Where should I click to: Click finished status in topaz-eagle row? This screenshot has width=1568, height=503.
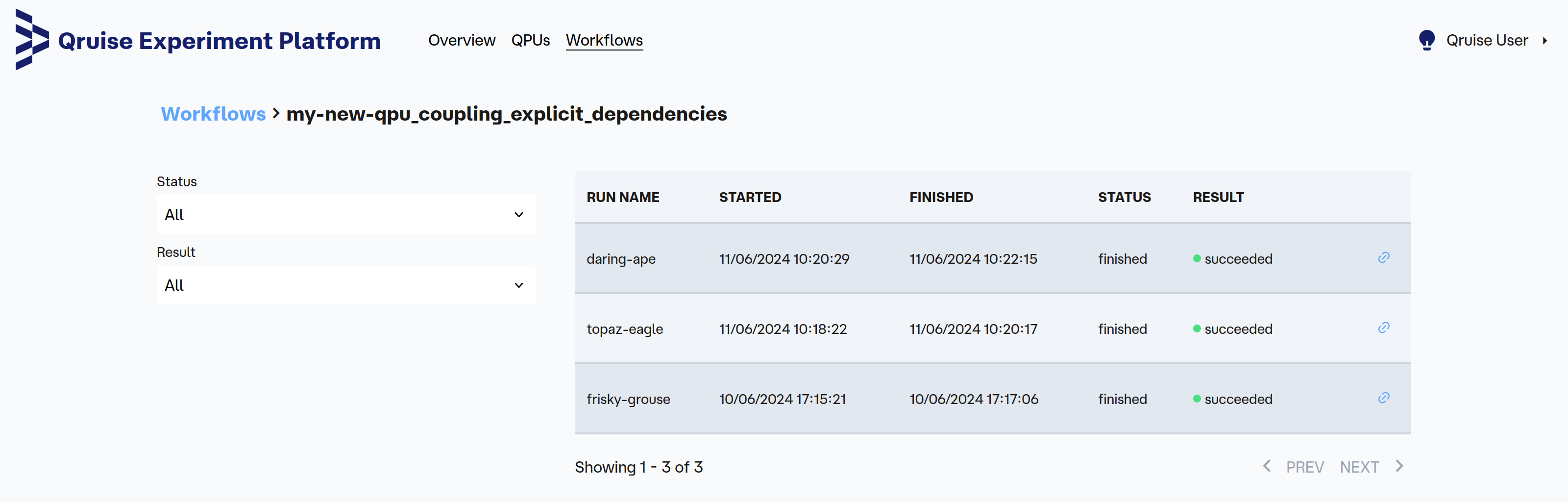1123,329
